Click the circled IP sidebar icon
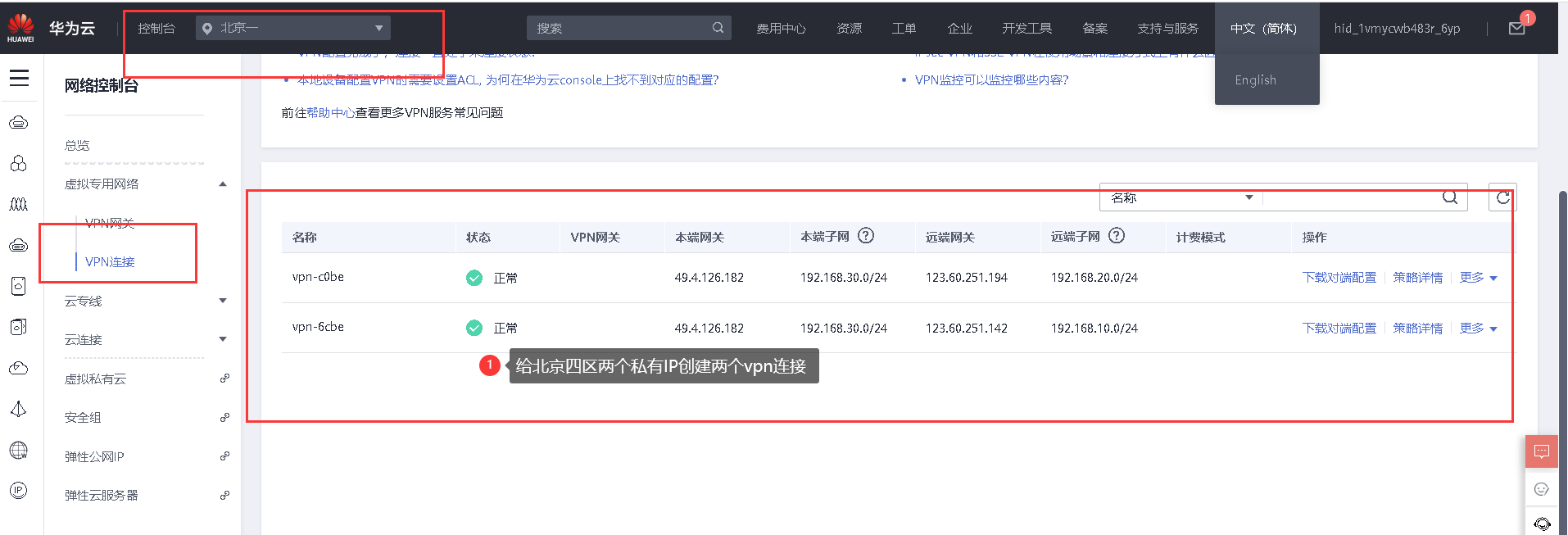Image resolution: width=1568 pixels, height=535 pixels. point(18,491)
